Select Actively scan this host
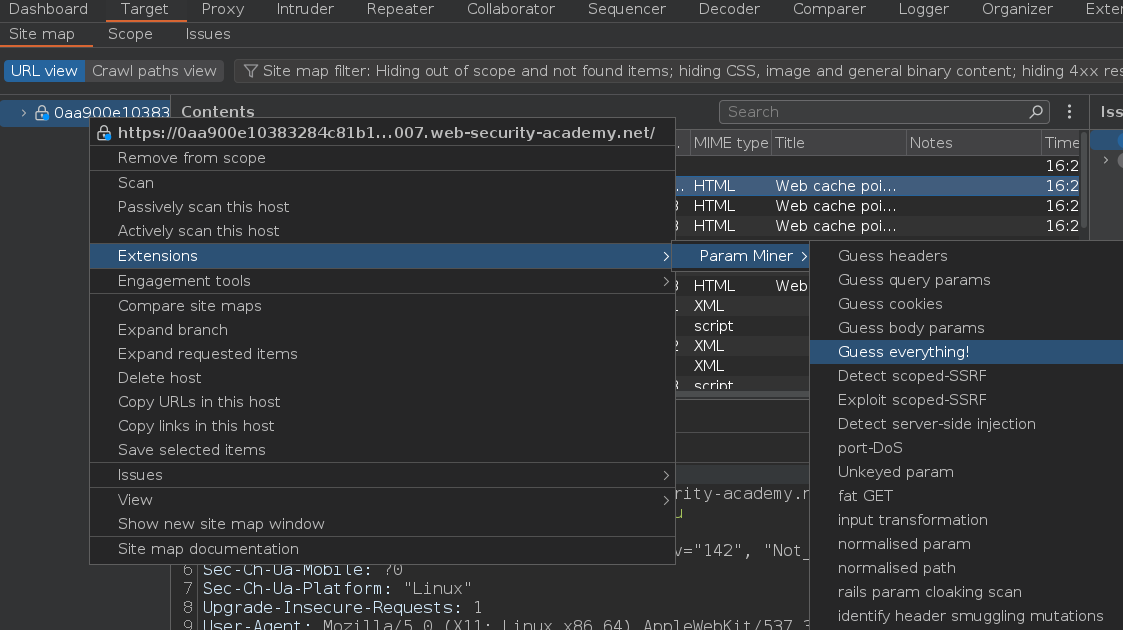This screenshot has height=630, width=1123. tap(198, 231)
